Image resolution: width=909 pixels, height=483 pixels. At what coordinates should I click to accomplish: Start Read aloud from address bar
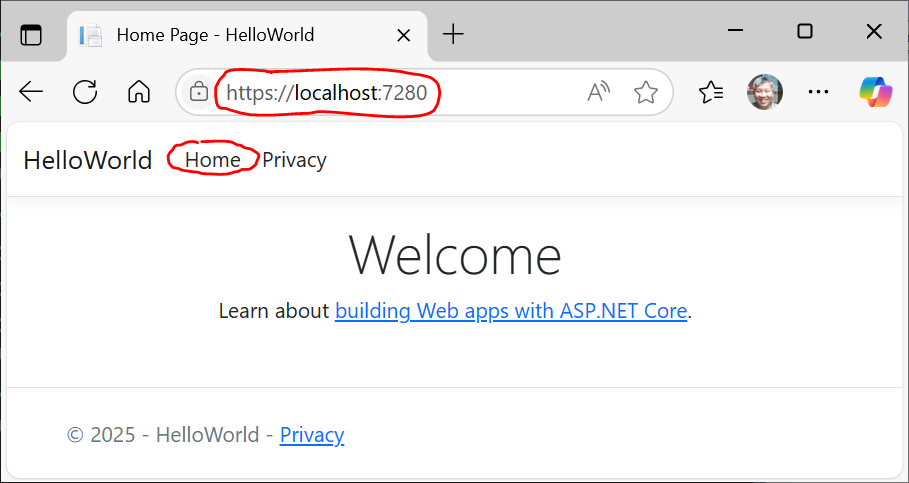click(x=598, y=93)
